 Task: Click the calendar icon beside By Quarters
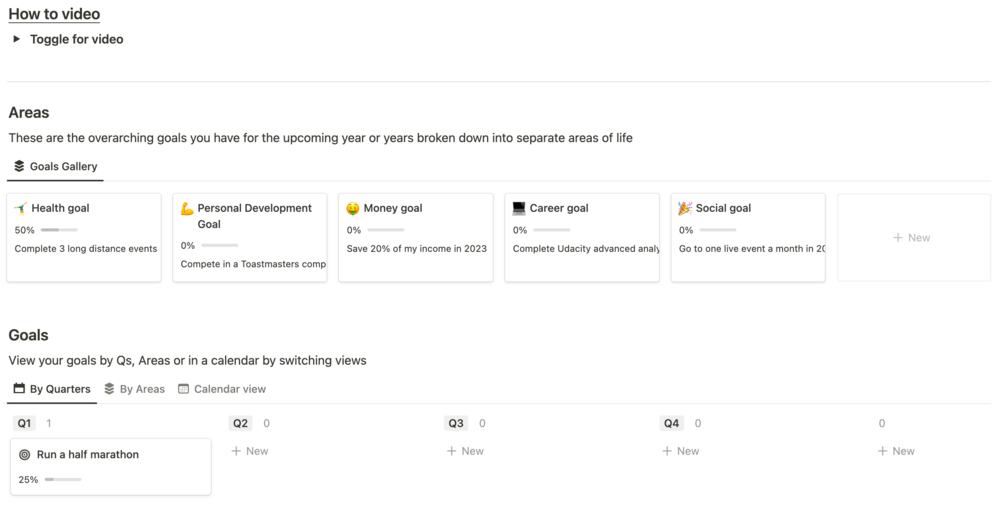19,389
